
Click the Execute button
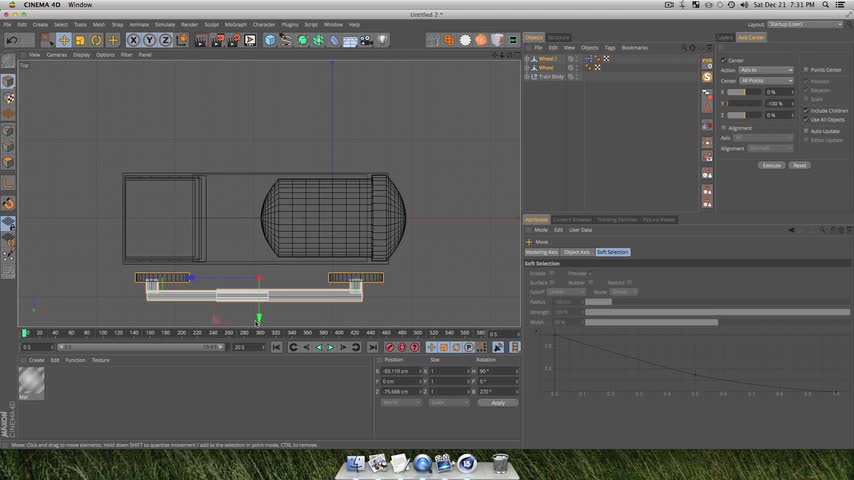(771, 165)
